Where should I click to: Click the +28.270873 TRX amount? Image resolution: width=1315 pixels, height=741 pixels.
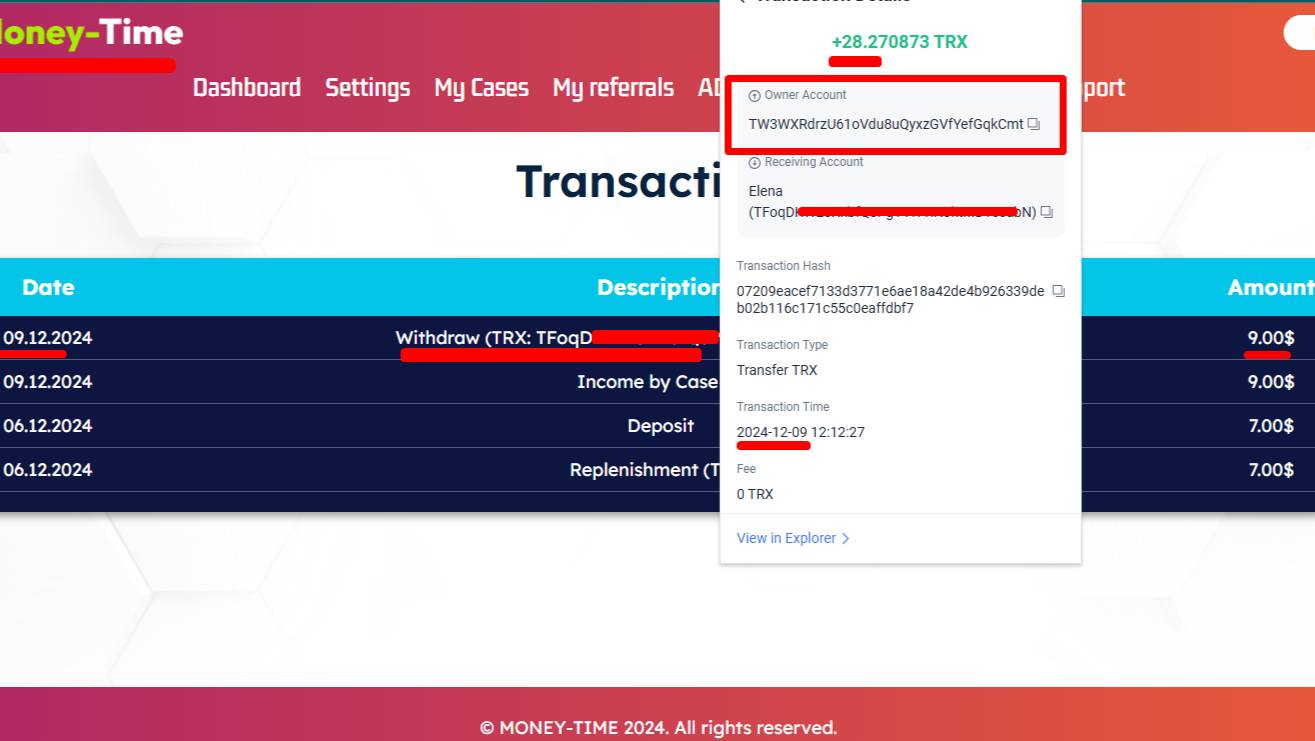coord(899,42)
